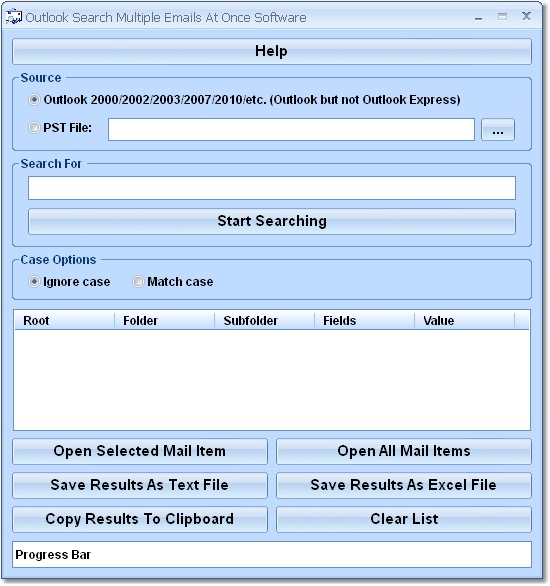
Task: Sort results by the Value column
Action: click(465, 320)
